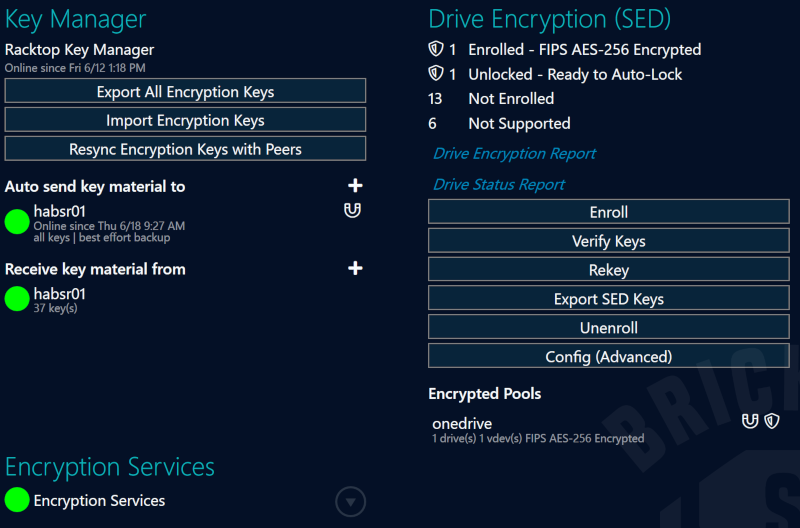Open the Drive Encryption Report

click(514, 154)
